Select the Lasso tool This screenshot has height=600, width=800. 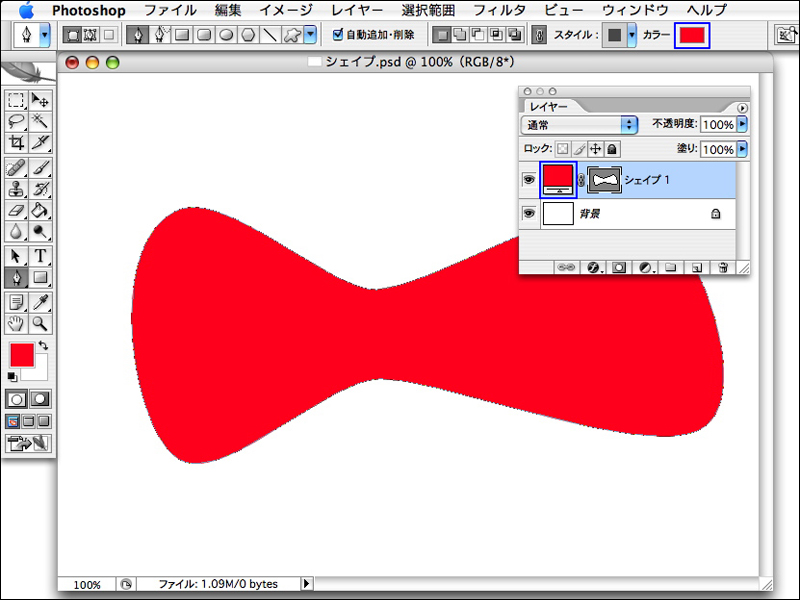[x=16, y=121]
